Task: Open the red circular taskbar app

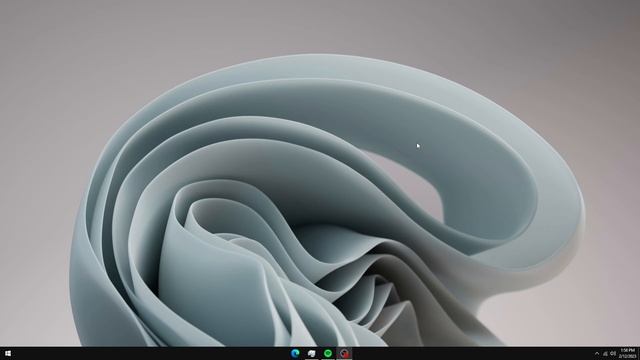Action: coord(344,353)
